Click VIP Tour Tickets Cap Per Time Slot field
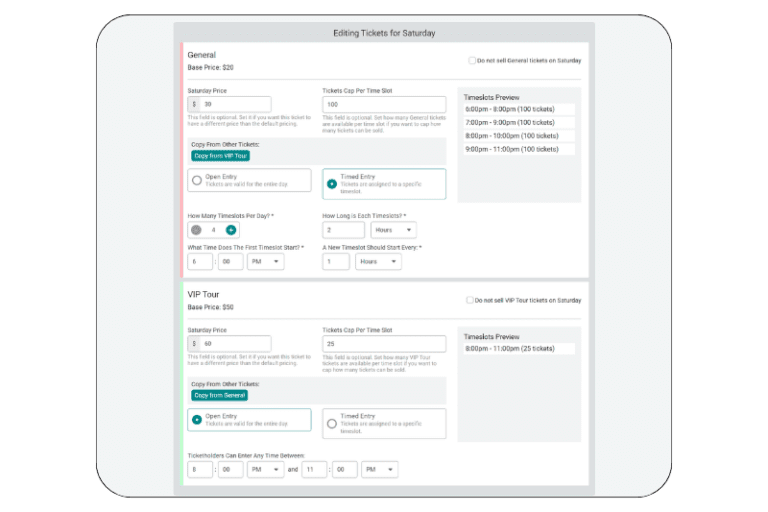 [384, 344]
